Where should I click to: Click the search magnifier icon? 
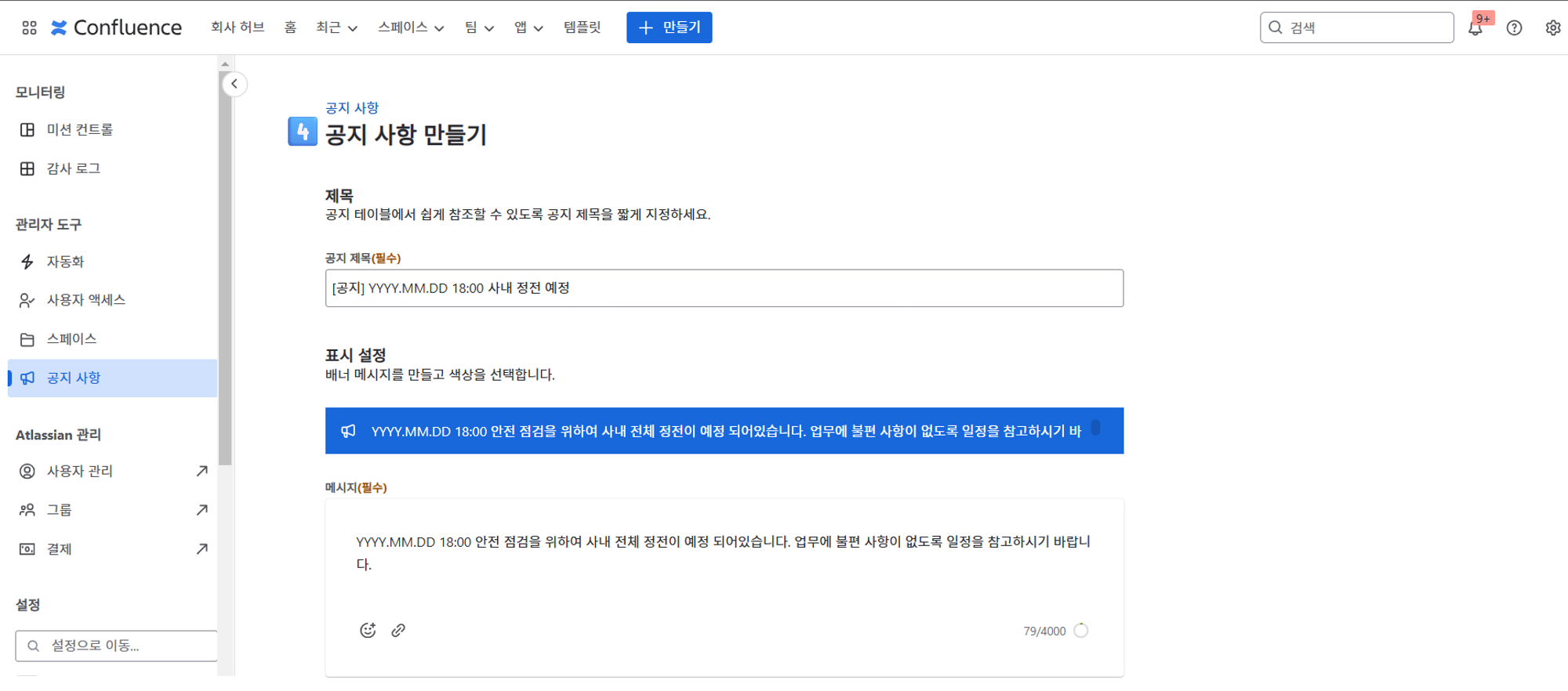1276,27
